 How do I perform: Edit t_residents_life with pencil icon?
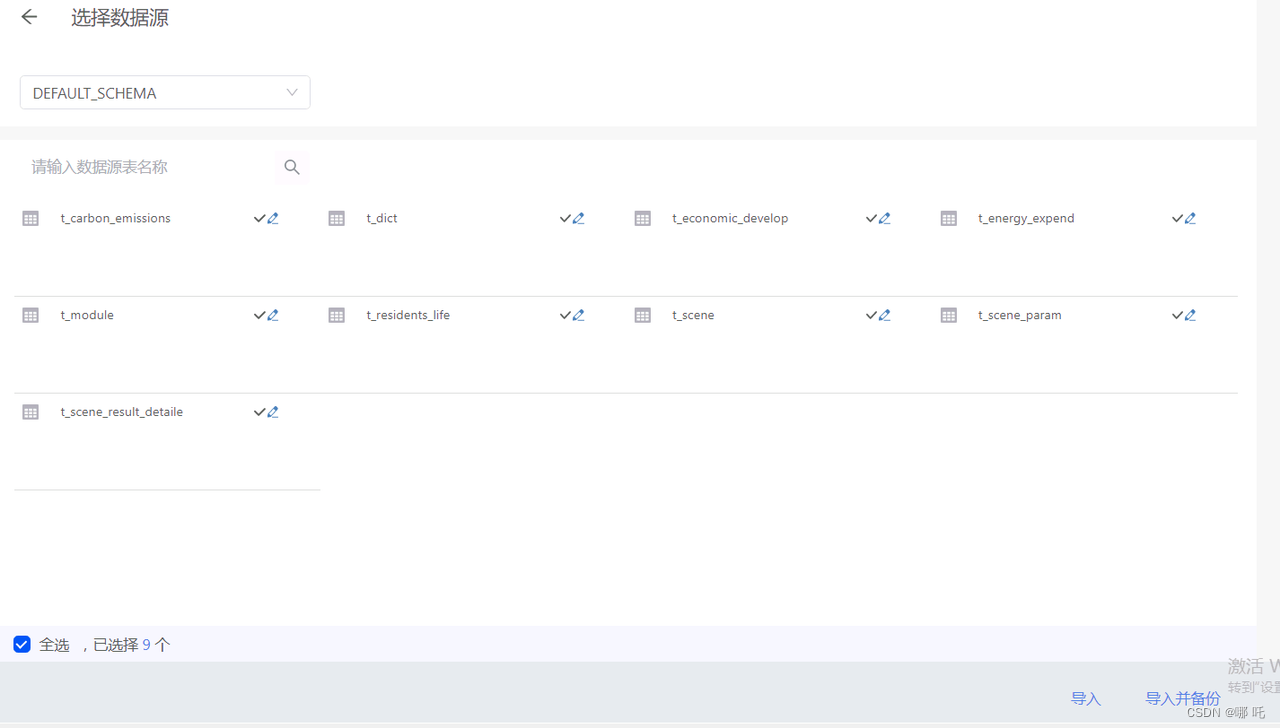click(578, 315)
